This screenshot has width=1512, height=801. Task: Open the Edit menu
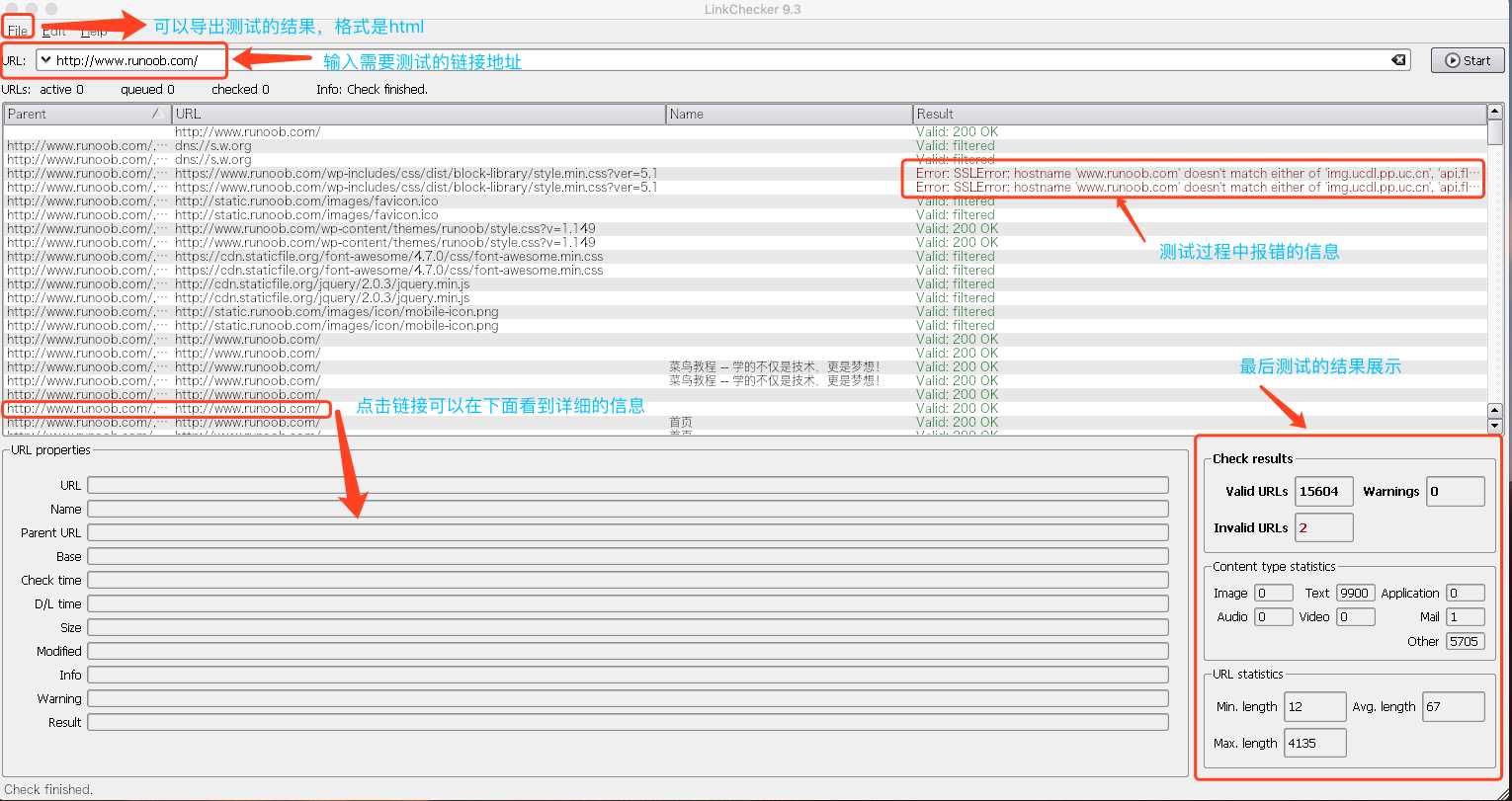pos(54,31)
